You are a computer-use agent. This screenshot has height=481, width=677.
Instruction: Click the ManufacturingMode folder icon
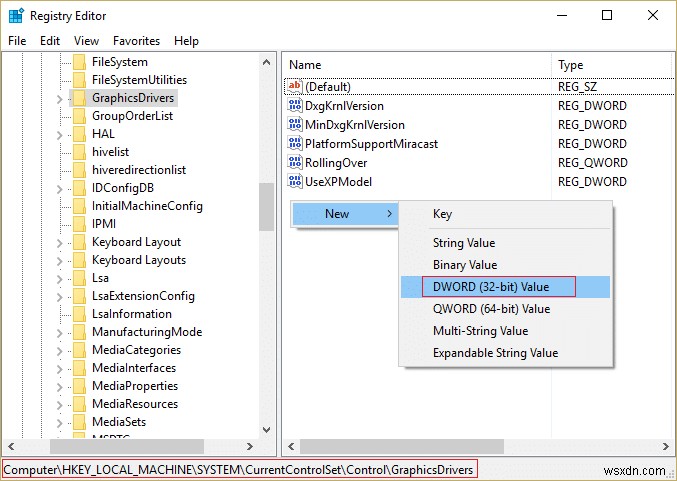tap(79, 332)
